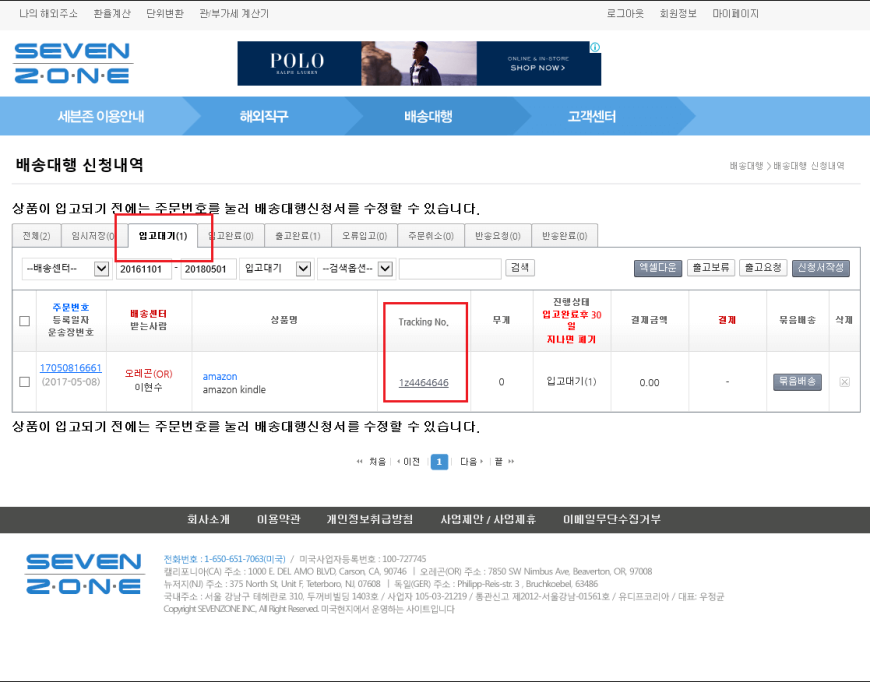
Task: Open 마이페이지 link
Action: 736,13
